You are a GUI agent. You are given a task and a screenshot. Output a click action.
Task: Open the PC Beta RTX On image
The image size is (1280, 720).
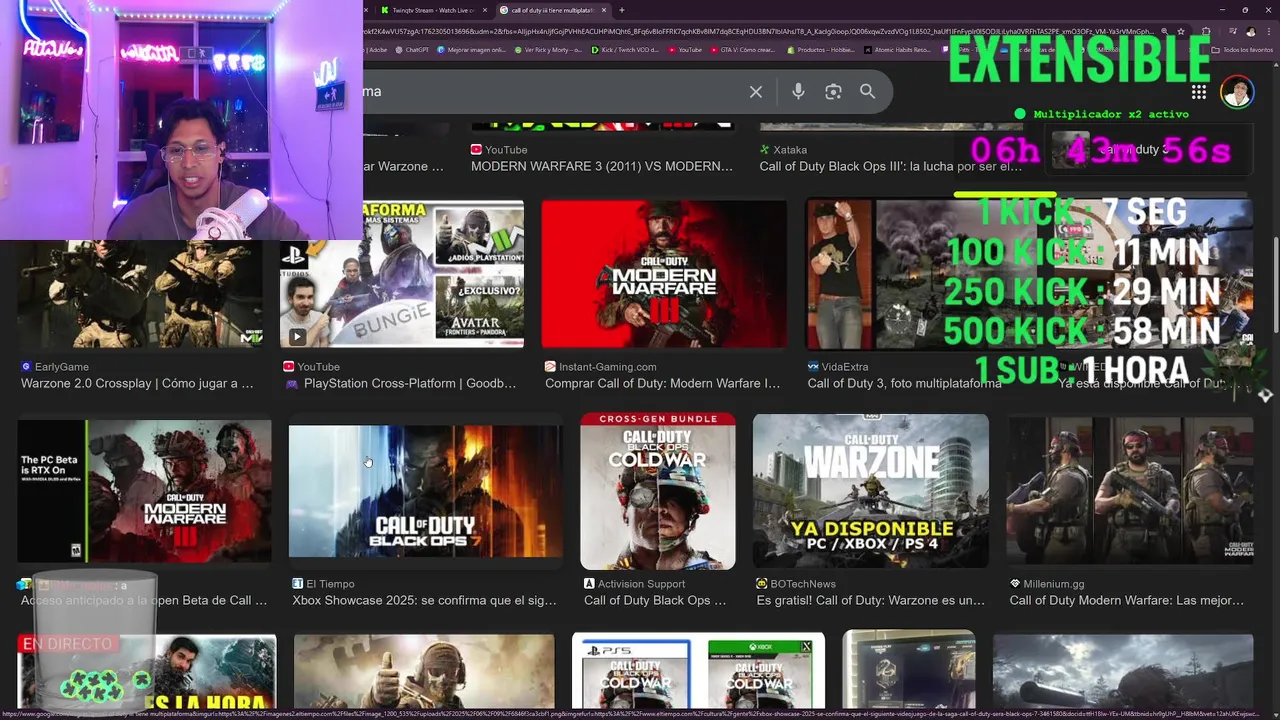(144, 491)
